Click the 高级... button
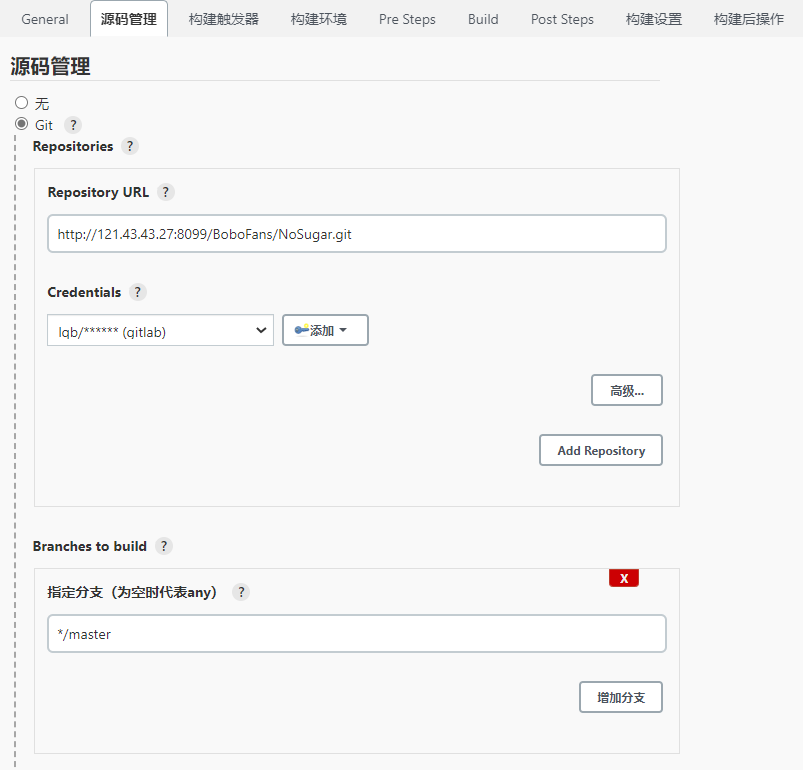This screenshot has width=803, height=770. click(x=627, y=390)
